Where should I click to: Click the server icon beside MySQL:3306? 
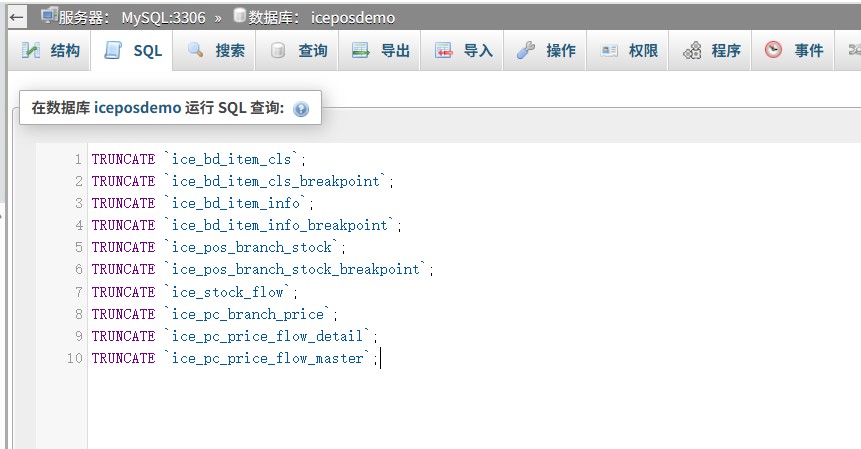click(49, 16)
